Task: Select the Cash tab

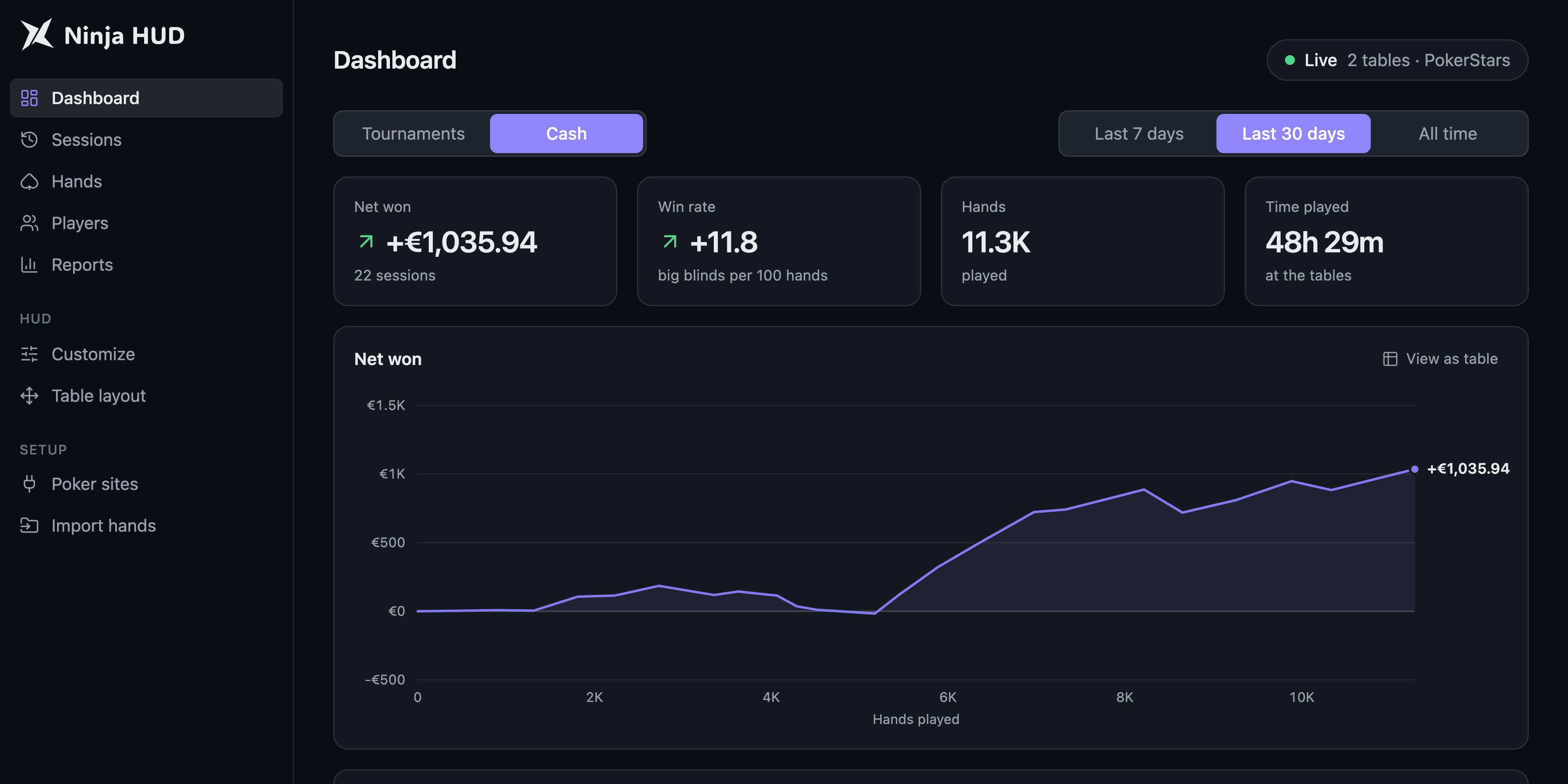Action: (x=566, y=133)
